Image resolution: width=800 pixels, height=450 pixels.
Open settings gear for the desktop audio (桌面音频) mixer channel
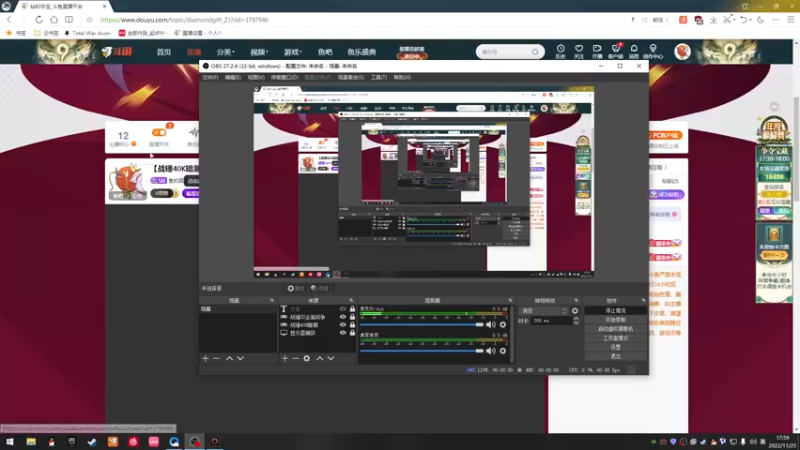click(503, 351)
